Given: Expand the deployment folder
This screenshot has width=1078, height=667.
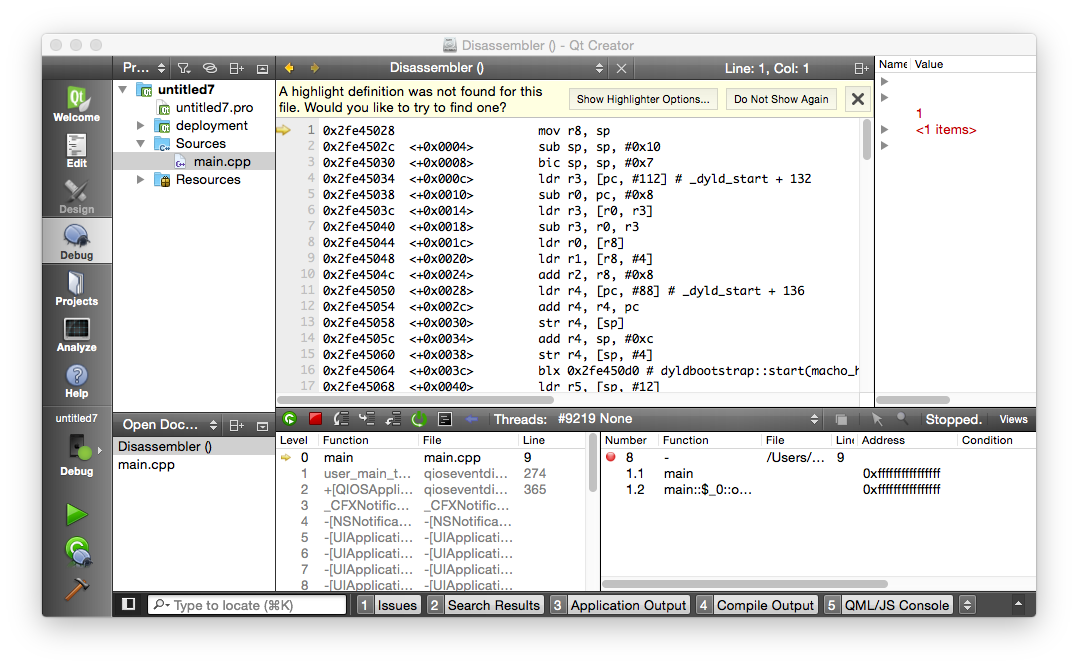Looking at the screenshot, I should 140,125.
